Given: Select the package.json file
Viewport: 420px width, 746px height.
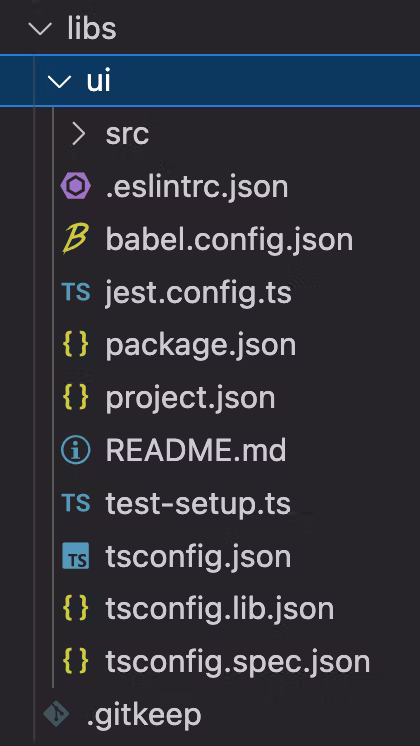Looking at the screenshot, I should (x=201, y=345).
